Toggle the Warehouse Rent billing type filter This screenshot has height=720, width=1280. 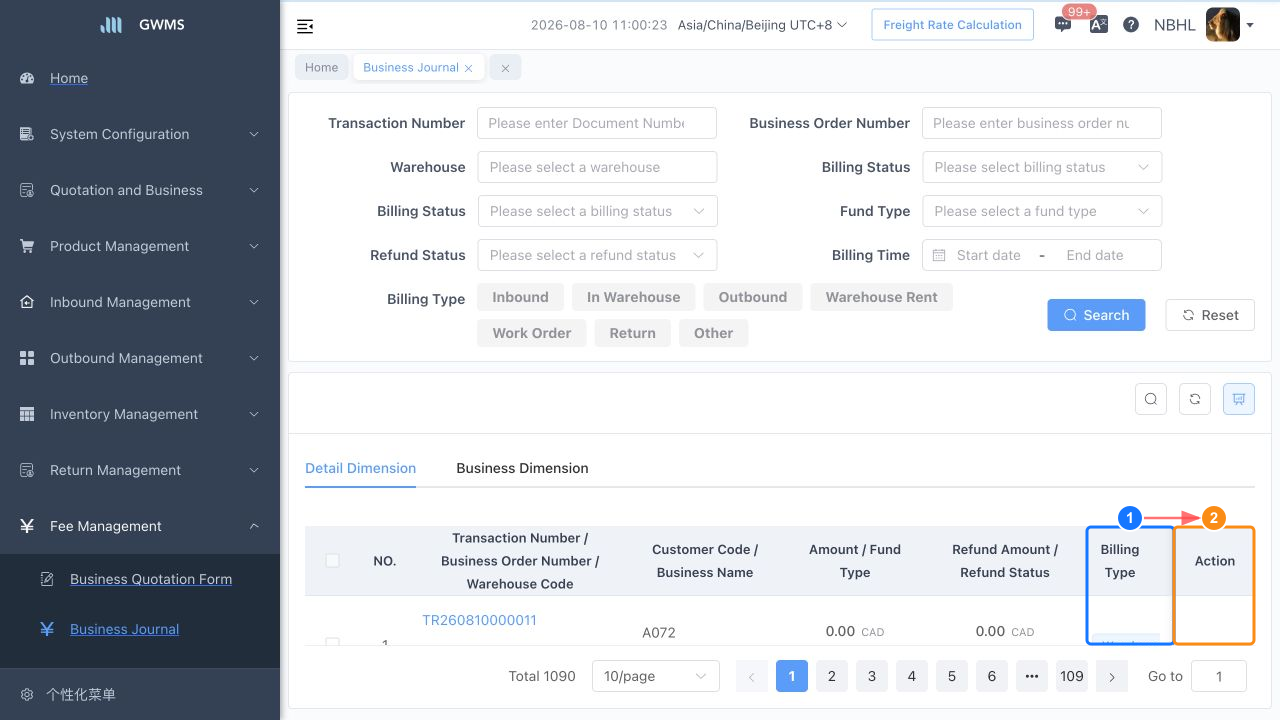point(882,297)
